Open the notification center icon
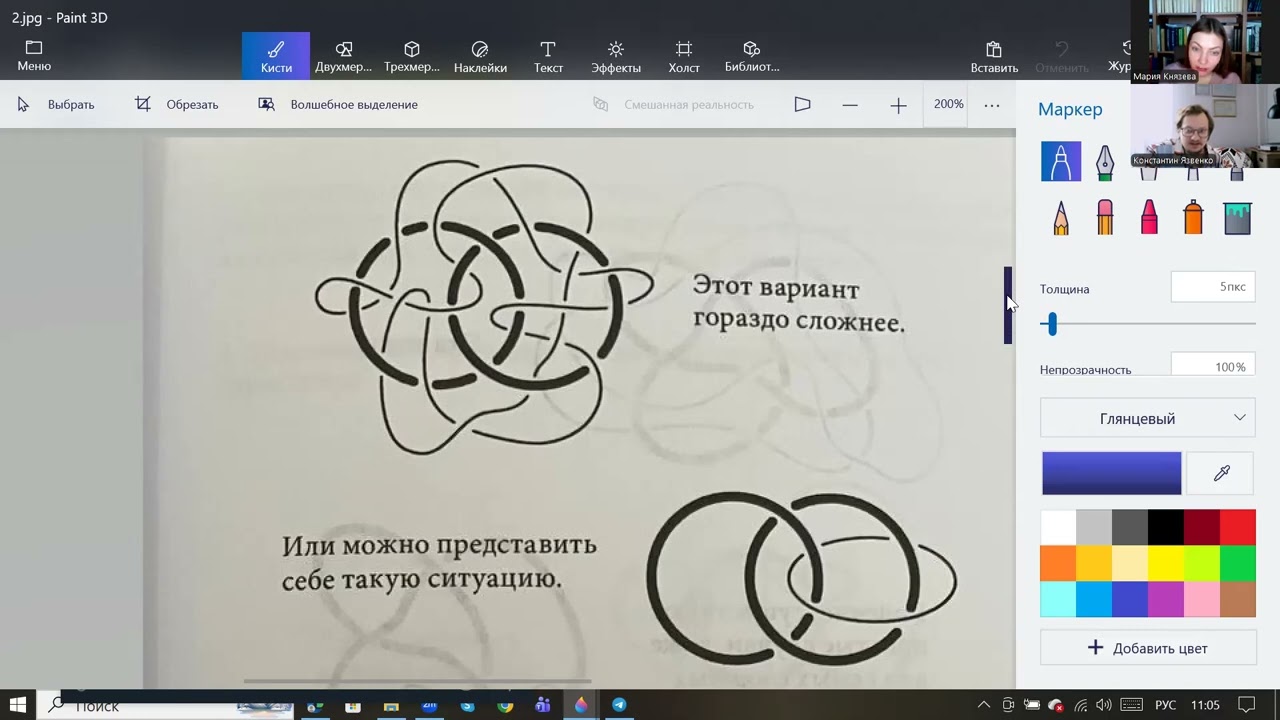 (x=1246, y=705)
